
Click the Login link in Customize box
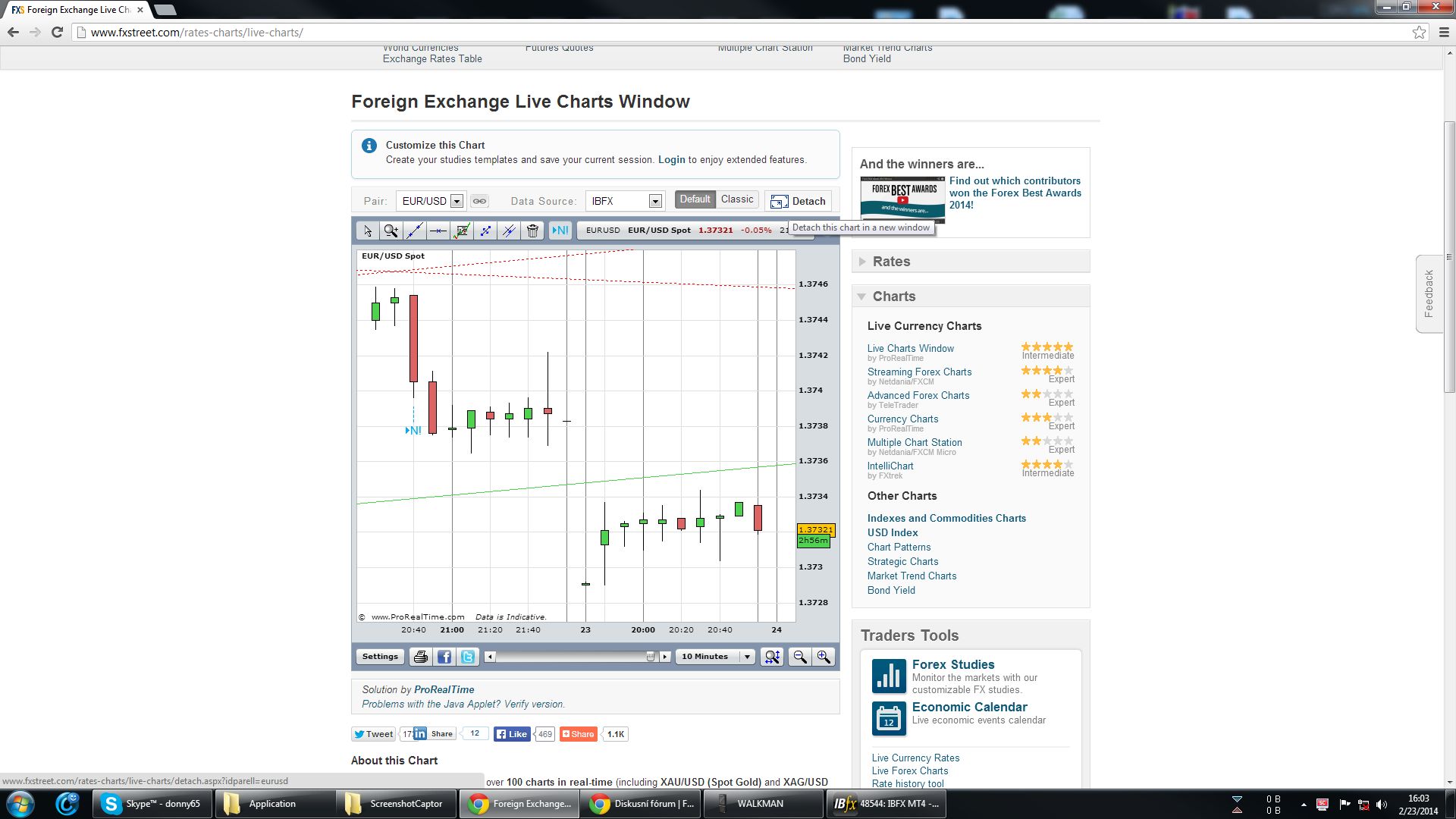click(671, 160)
